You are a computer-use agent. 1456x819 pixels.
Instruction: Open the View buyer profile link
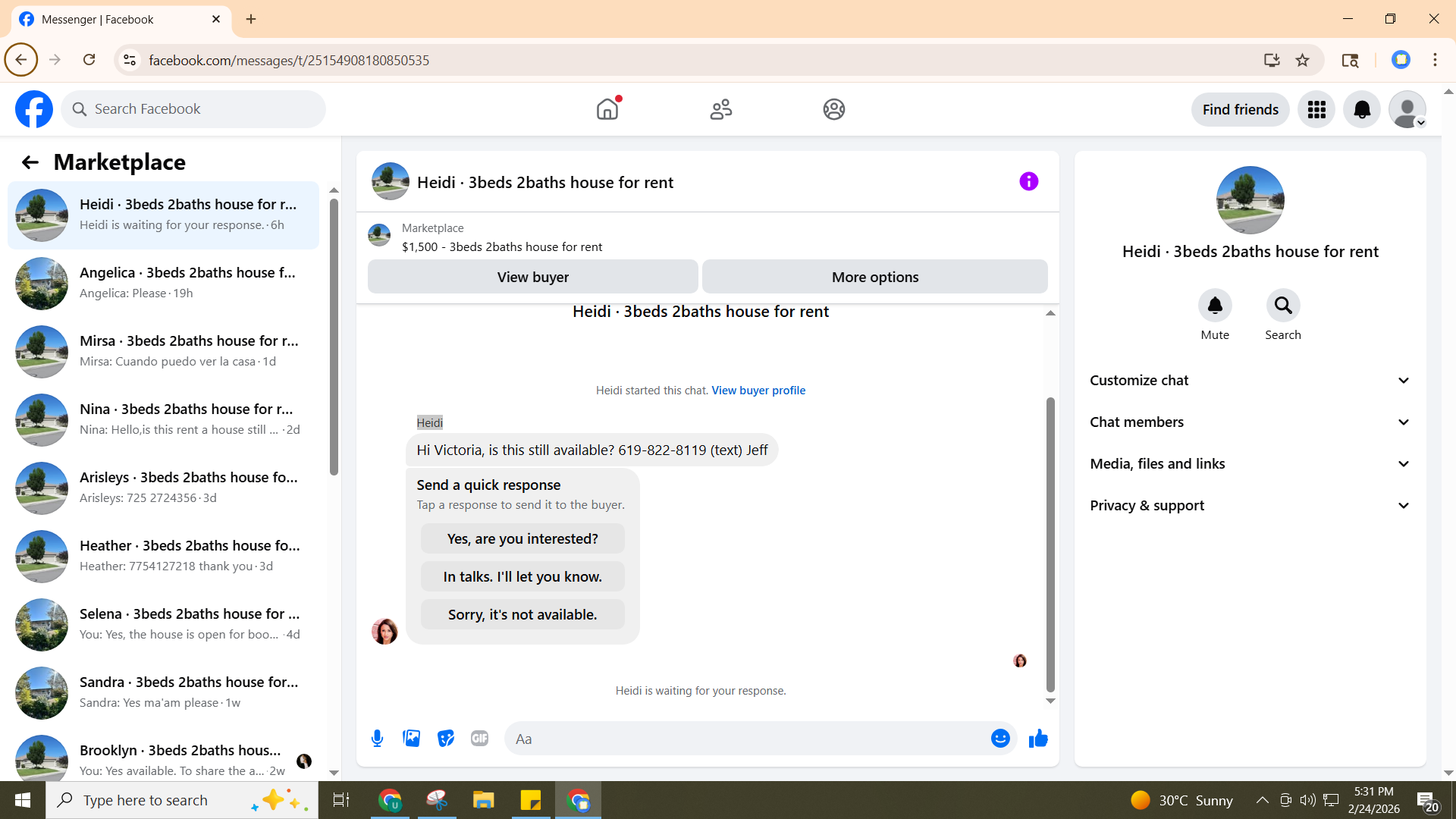pyautogui.click(x=758, y=391)
